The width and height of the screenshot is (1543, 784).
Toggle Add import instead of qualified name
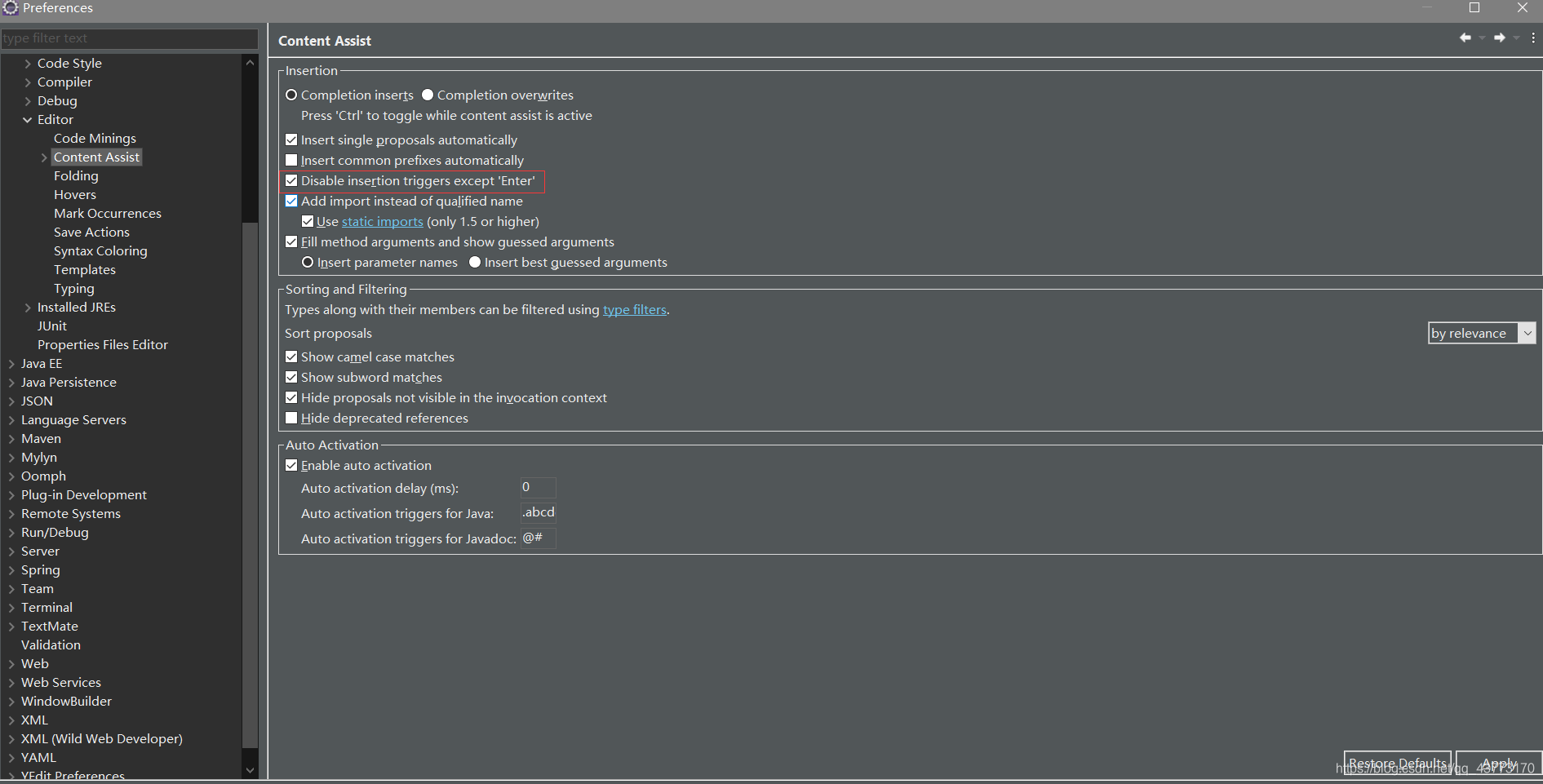(291, 201)
